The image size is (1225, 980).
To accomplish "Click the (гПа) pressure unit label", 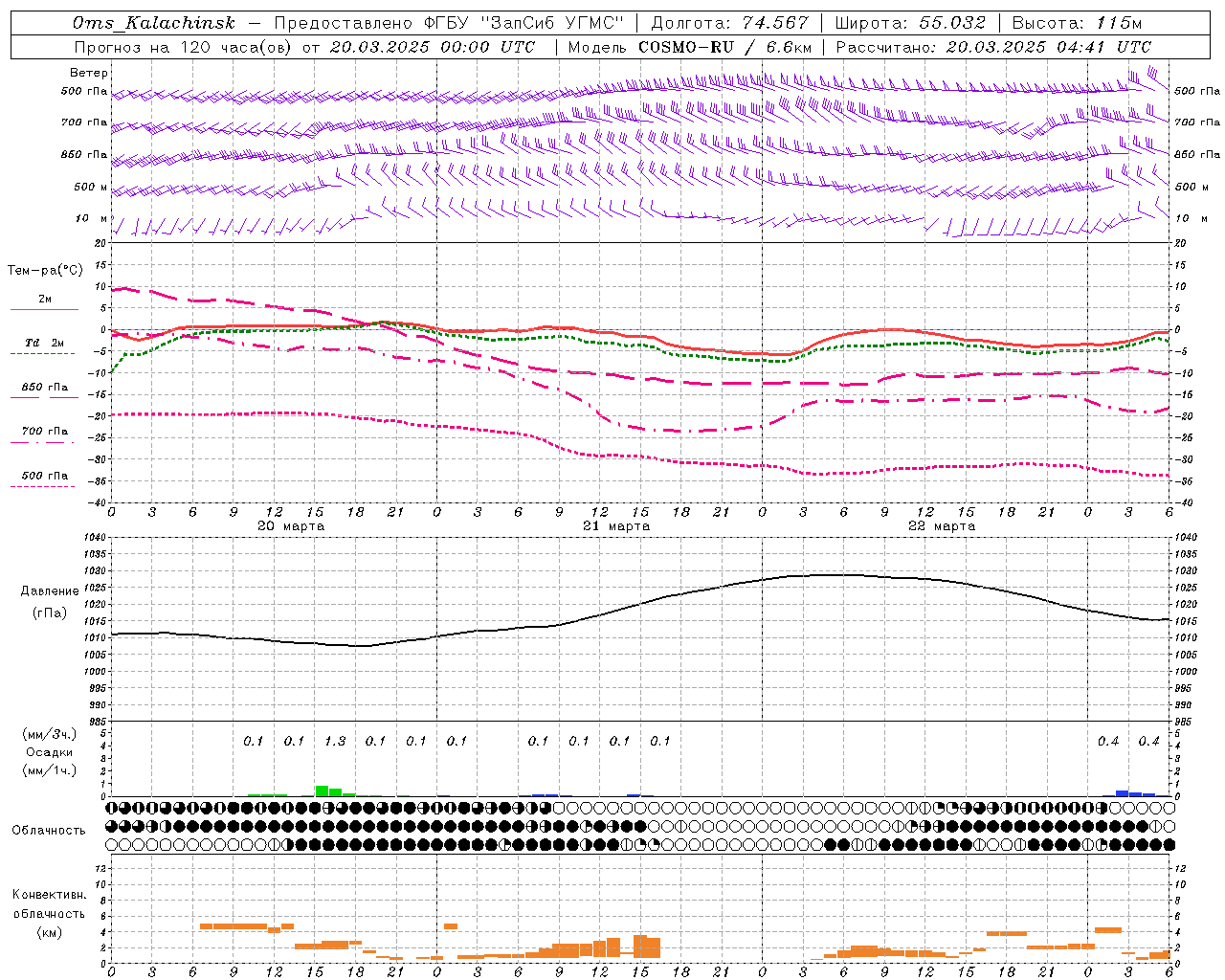I will 50,612.
